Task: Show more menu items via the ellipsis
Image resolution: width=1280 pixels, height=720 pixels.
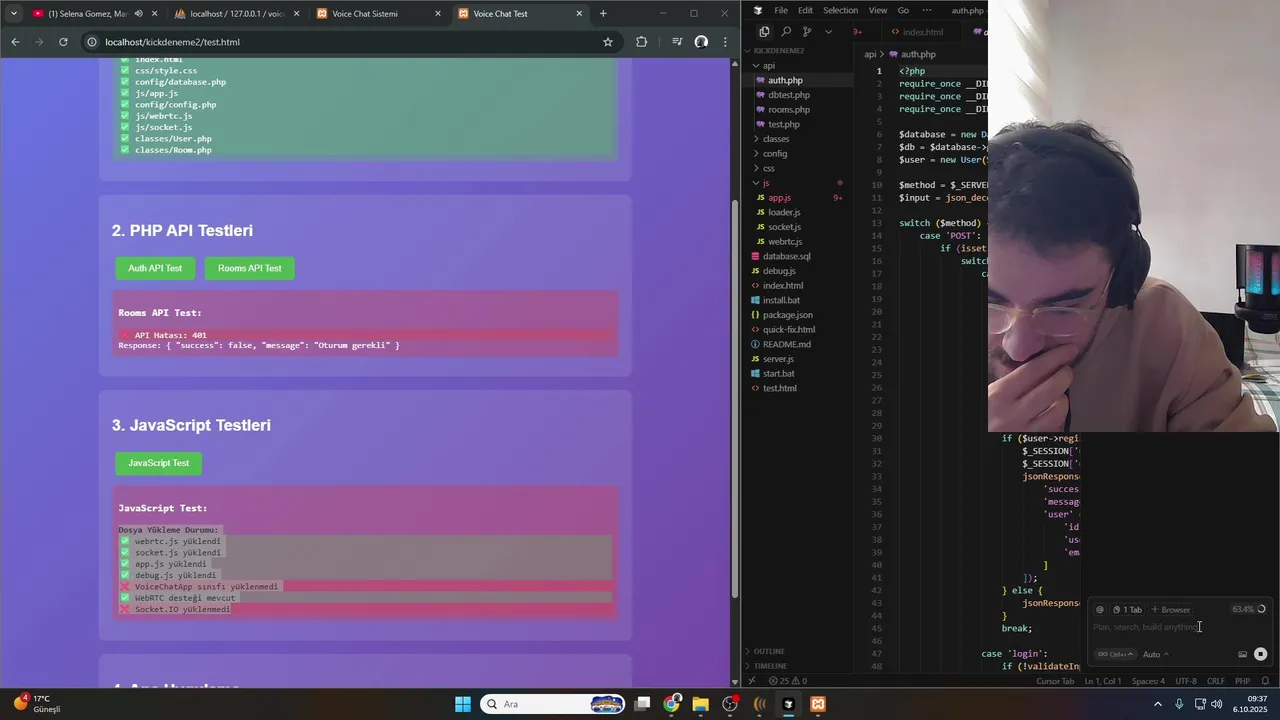Action: click(925, 10)
